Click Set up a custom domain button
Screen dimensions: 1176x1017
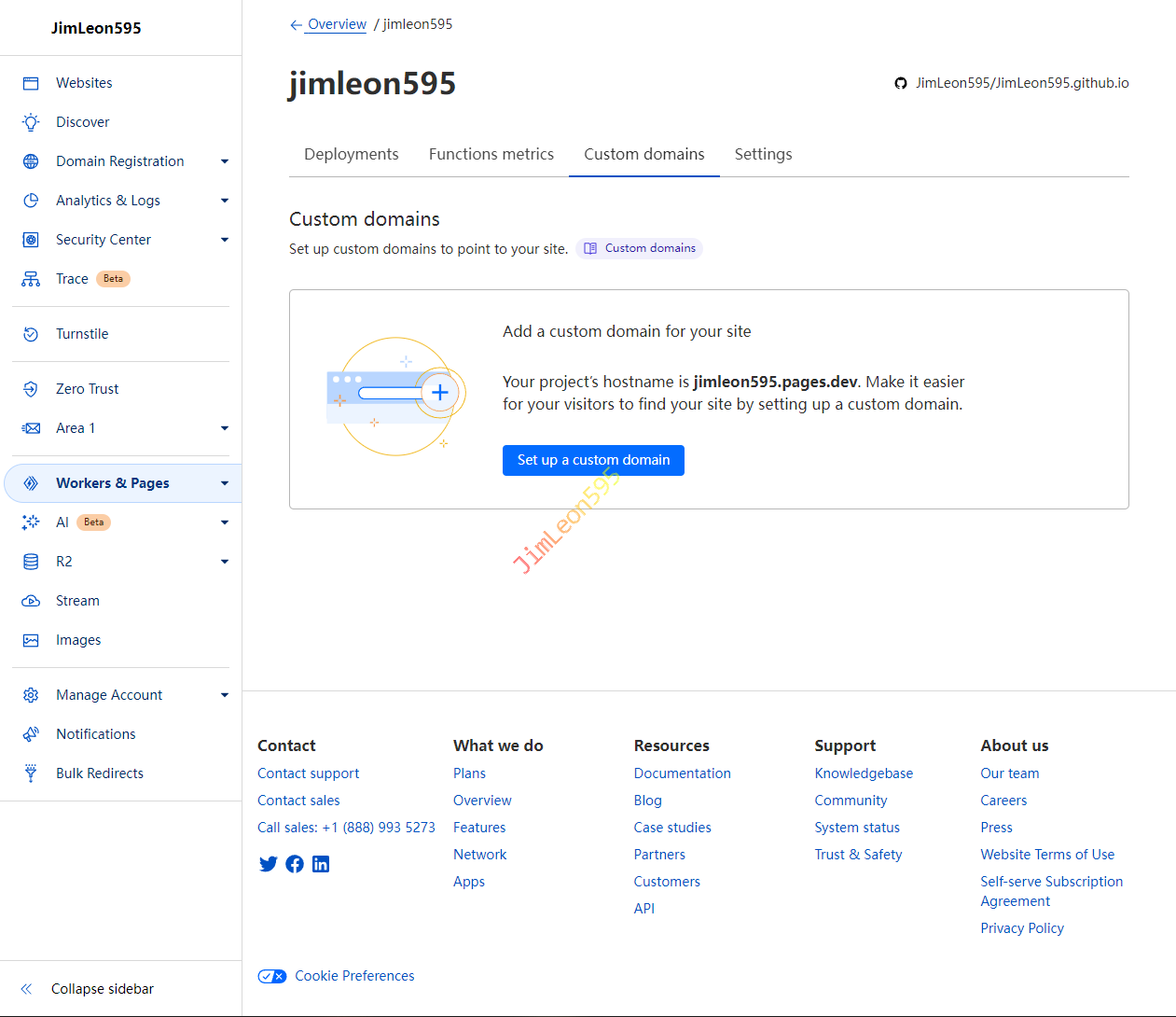pos(593,460)
